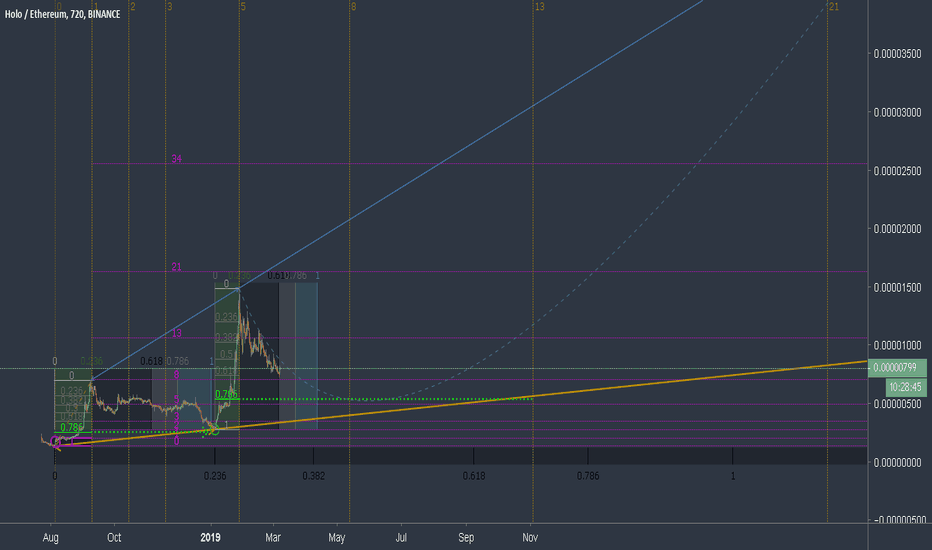Select the 0.00000500 price axis label
This screenshot has height=550, width=932.
[897, 404]
